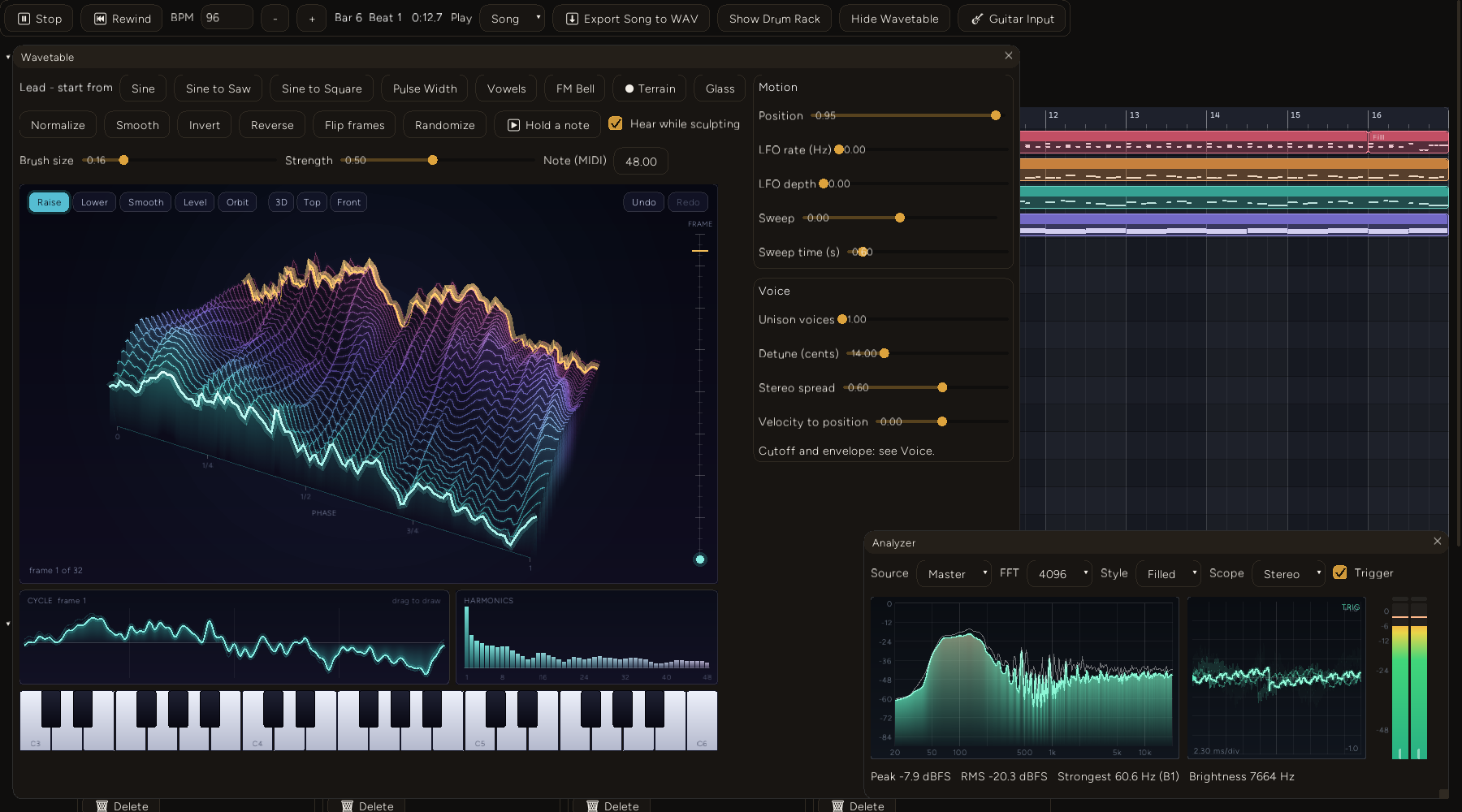Switch to 3D view
The width and height of the screenshot is (1462, 812).
[x=281, y=202]
